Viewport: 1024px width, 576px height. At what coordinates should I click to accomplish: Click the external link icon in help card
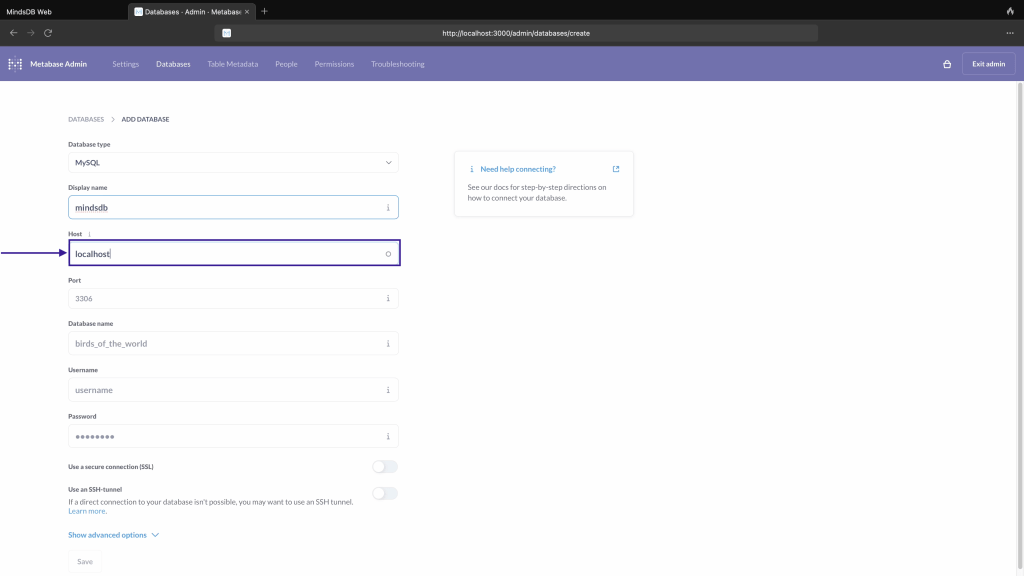[616, 169]
